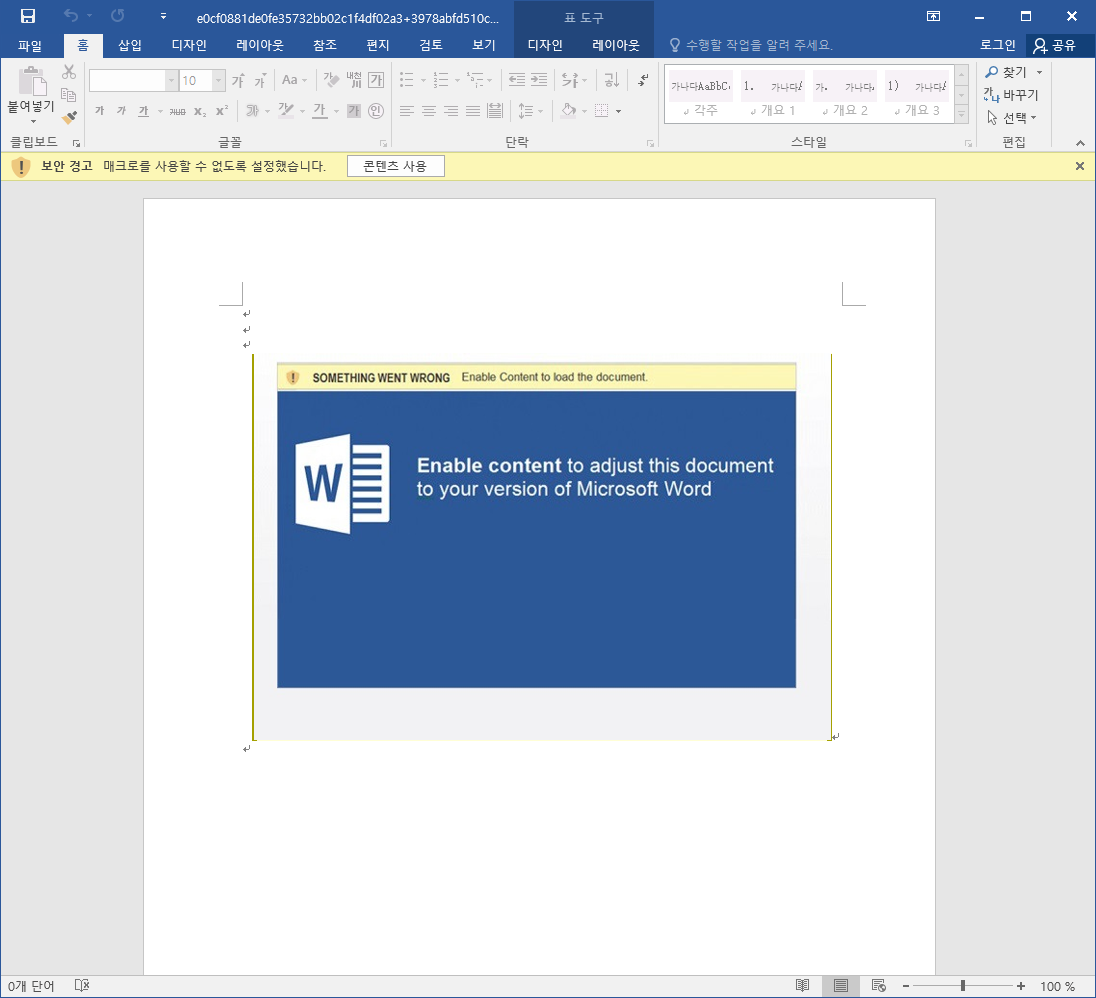Click the text effects outlined 가 icon

tap(252, 110)
